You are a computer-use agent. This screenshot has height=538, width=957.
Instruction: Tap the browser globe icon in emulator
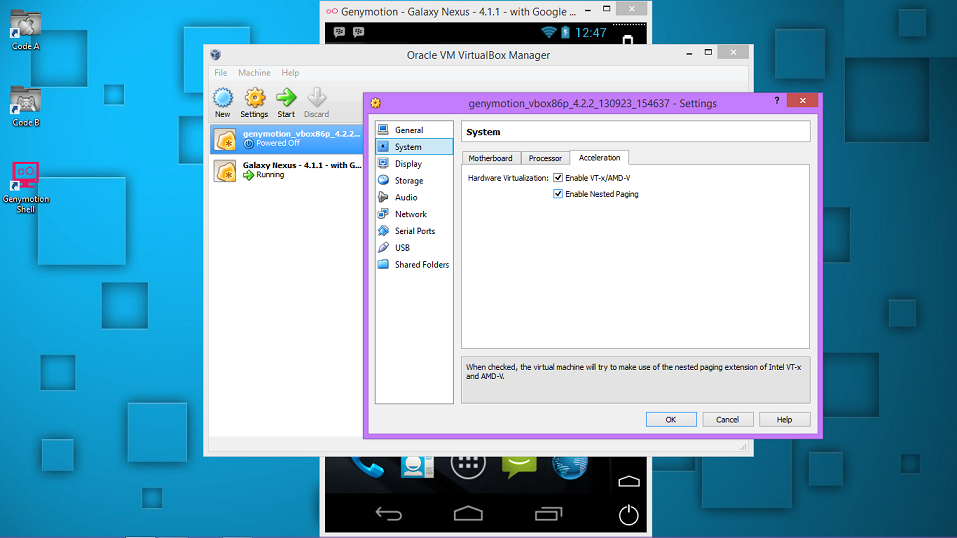pos(569,467)
